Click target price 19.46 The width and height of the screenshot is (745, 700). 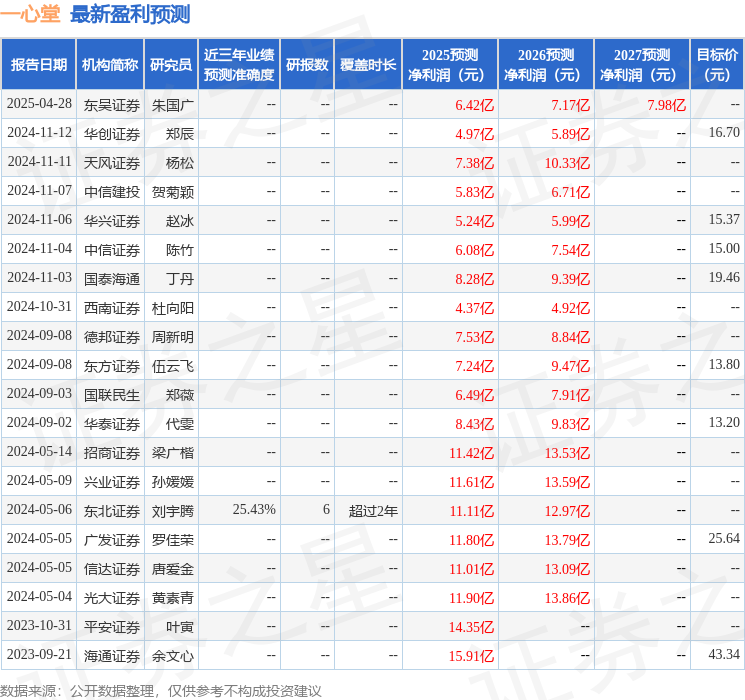coord(724,278)
